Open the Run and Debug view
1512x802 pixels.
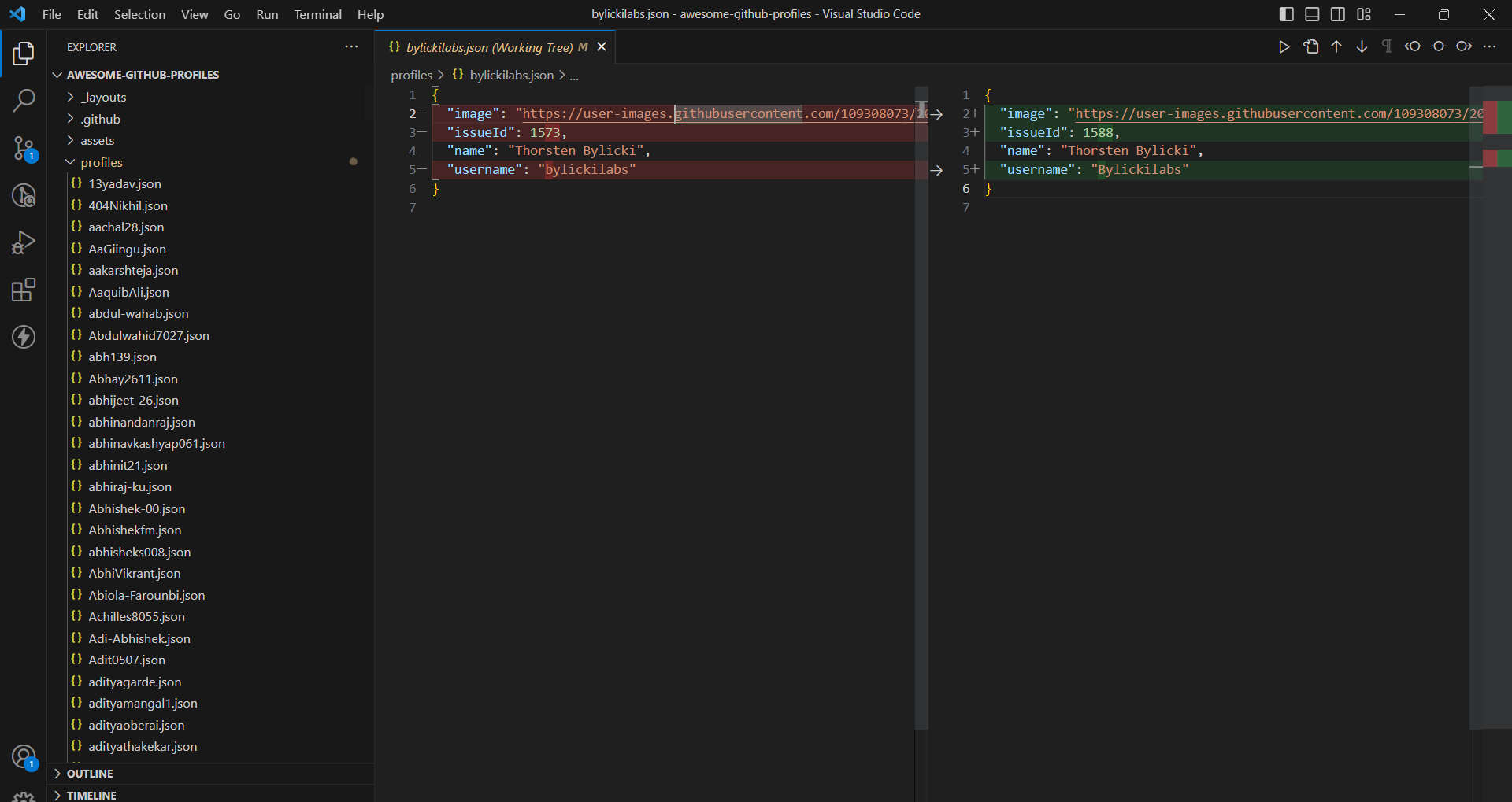coord(24,242)
